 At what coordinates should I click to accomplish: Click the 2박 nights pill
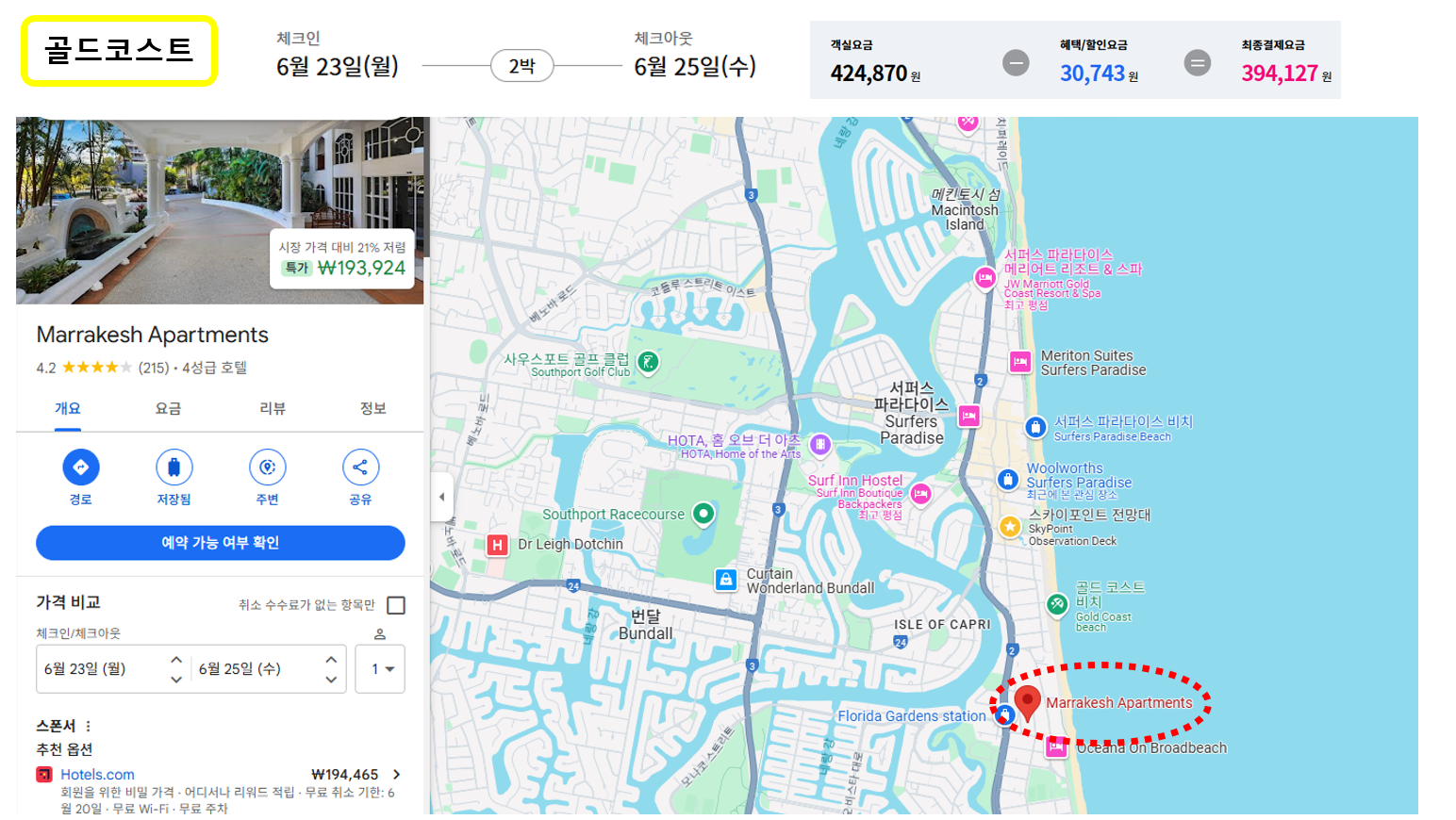(521, 66)
